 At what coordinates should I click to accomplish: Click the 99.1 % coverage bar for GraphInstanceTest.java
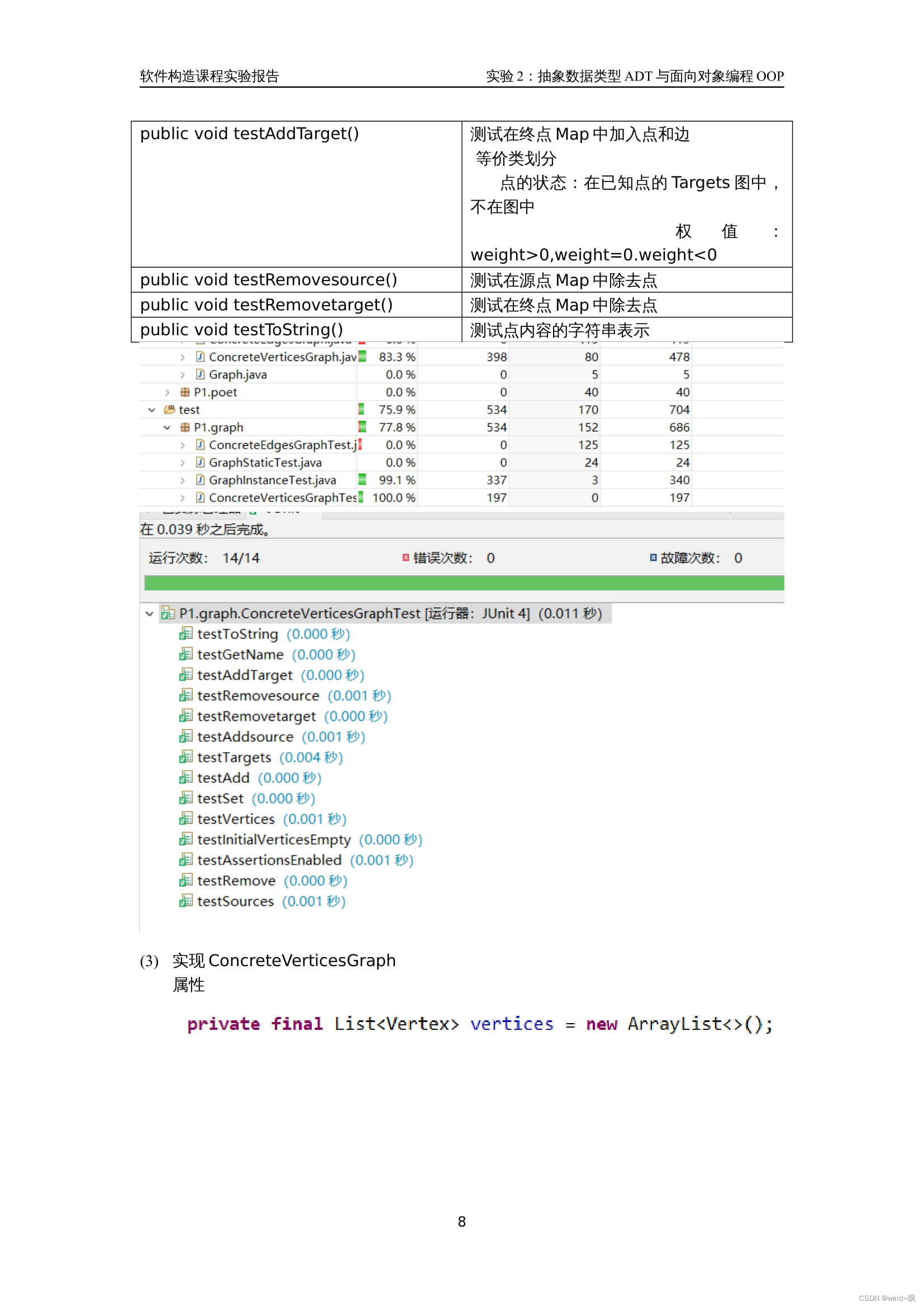click(x=362, y=481)
